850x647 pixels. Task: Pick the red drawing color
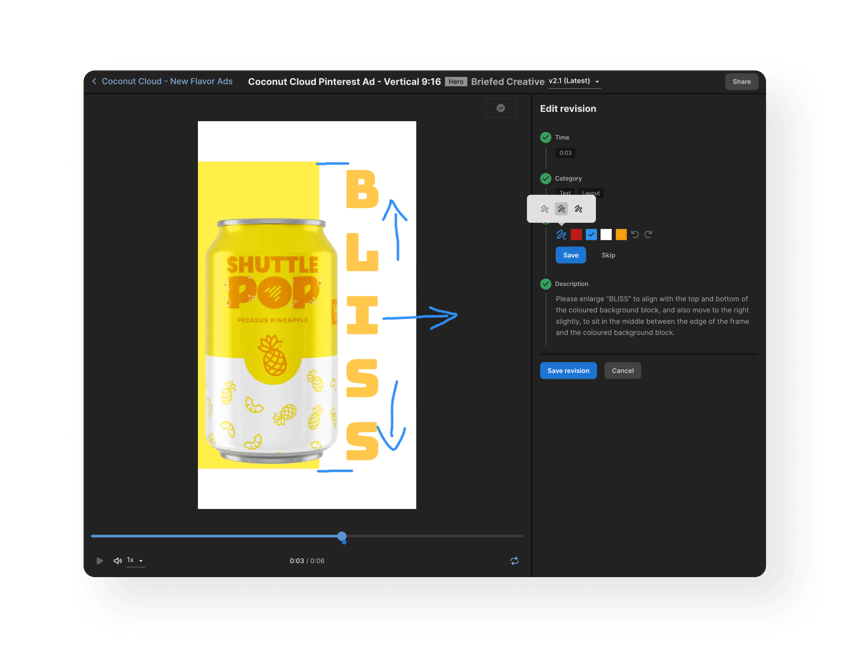(x=576, y=235)
